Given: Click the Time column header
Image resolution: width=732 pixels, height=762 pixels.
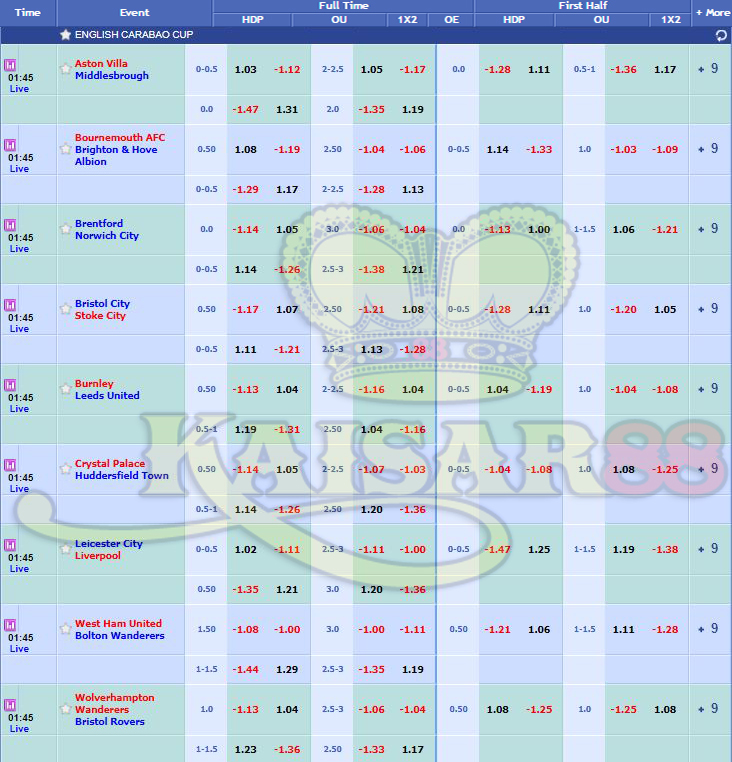Looking at the screenshot, I should pos(28,13).
